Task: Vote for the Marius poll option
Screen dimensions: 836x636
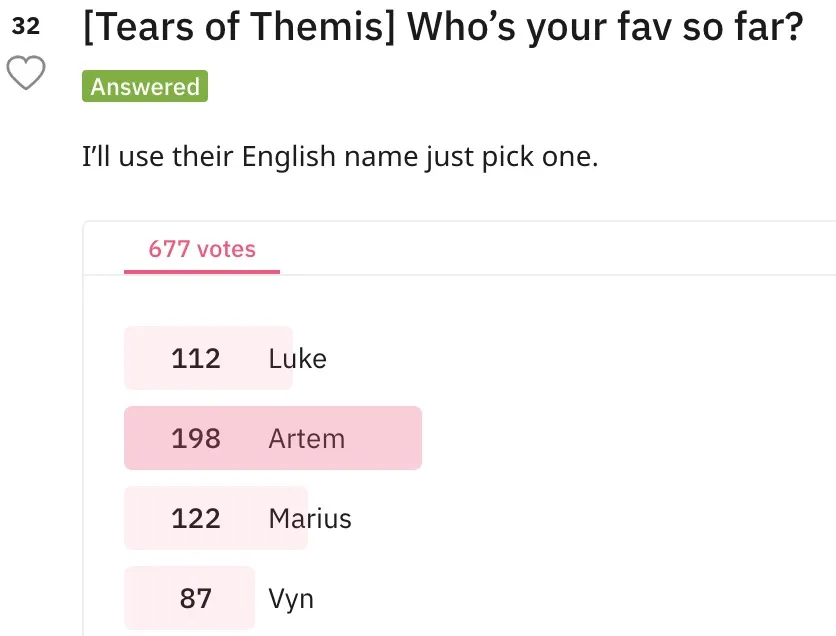Action: (x=310, y=518)
